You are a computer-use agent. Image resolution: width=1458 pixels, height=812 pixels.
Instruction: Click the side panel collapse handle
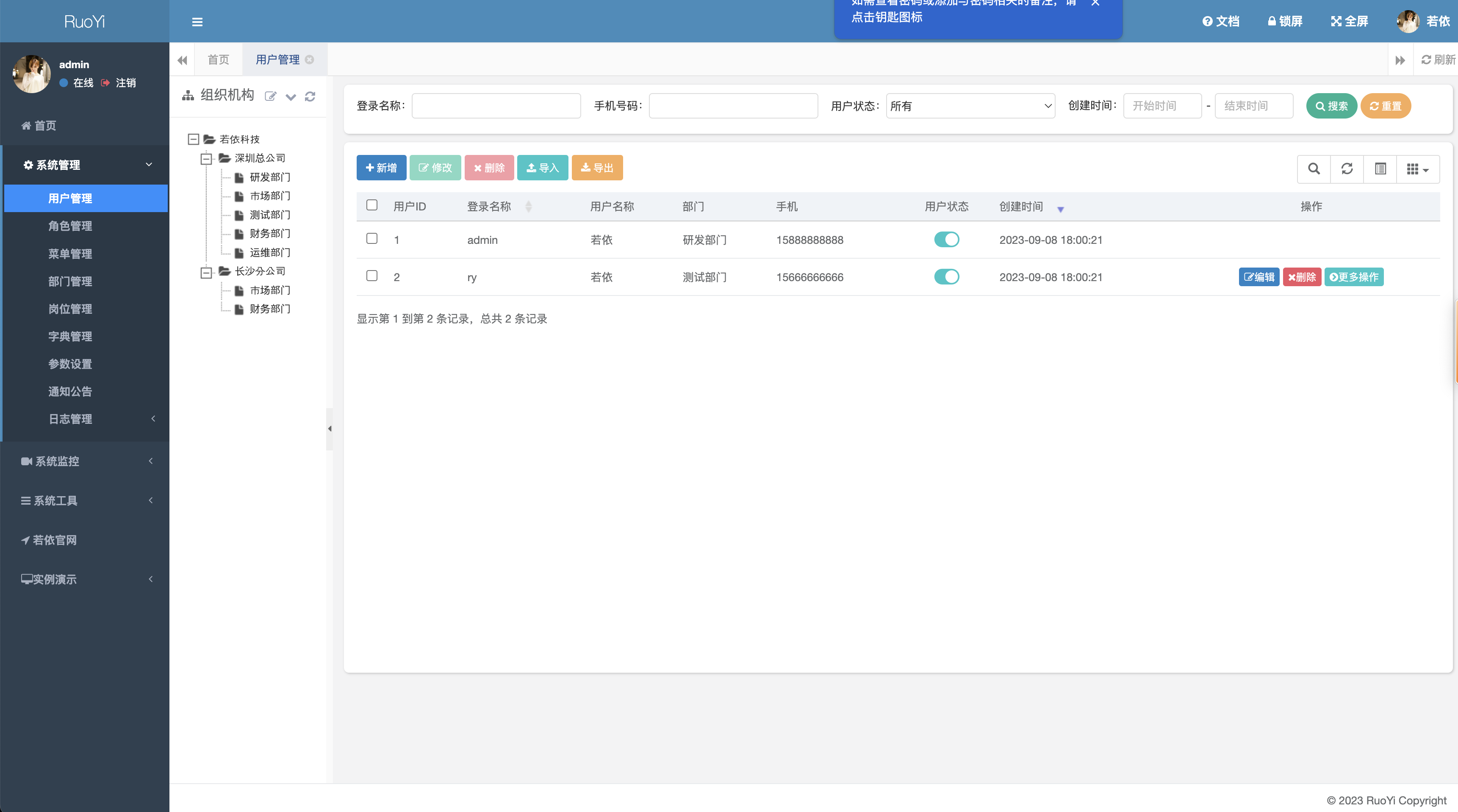330,428
